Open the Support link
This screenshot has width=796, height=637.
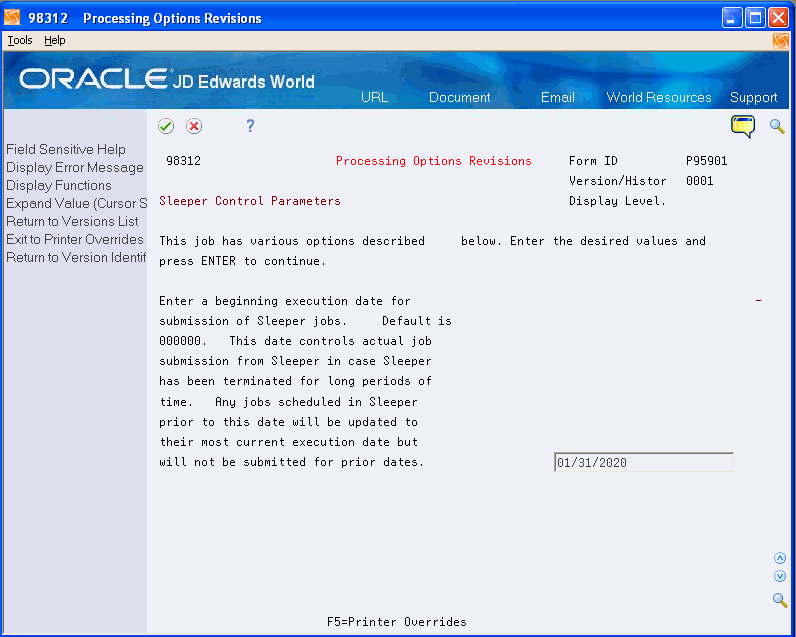753,97
